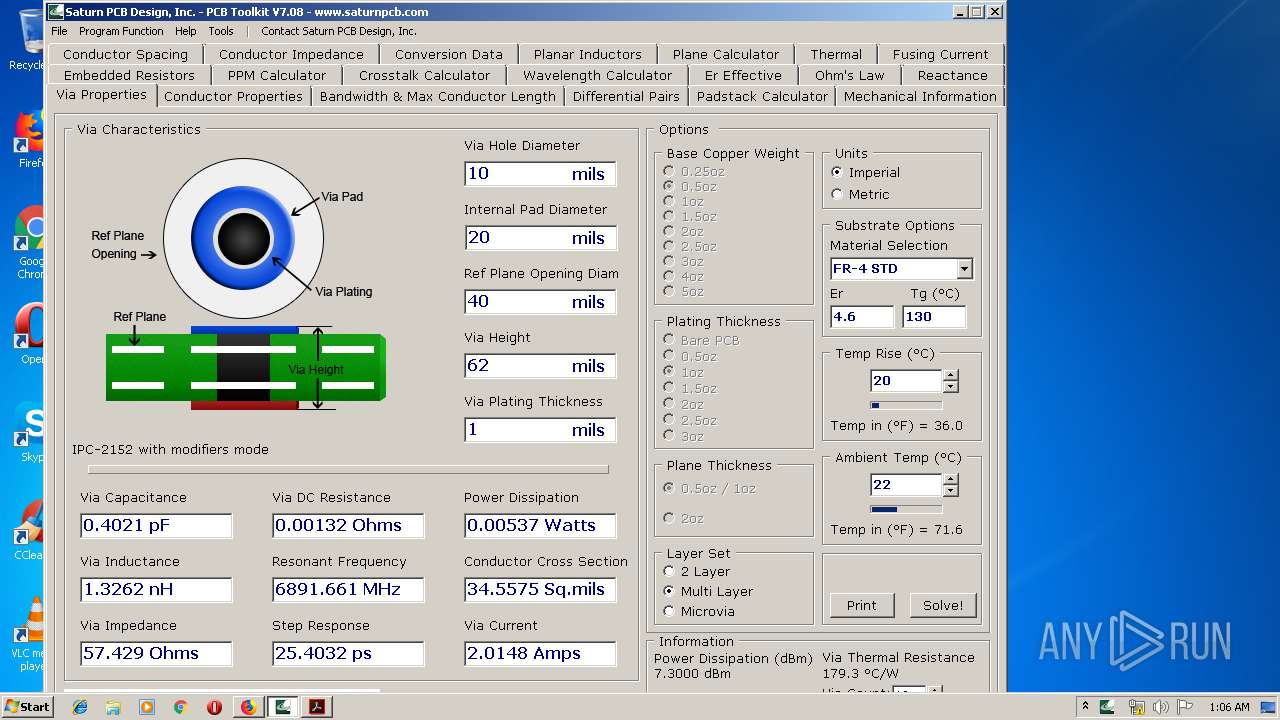Click the Via Hole Diameter field
Screen dimensions: 1280x720
pyautogui.click(x=540, y=173)
